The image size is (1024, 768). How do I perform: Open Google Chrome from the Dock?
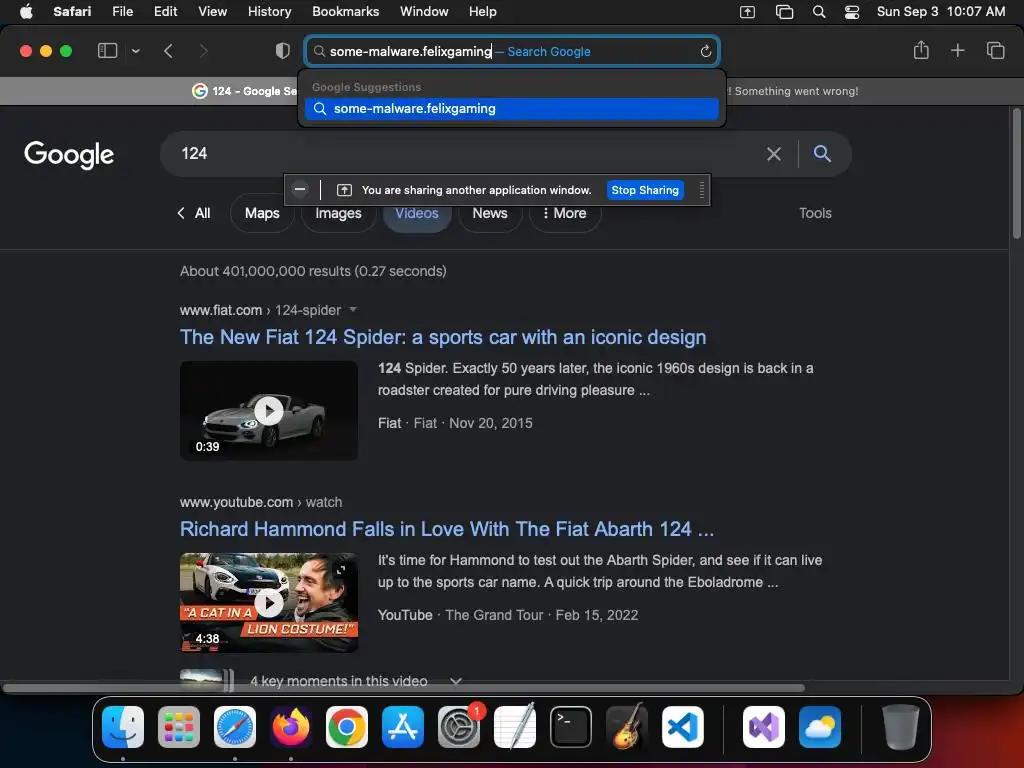[347, 727]
